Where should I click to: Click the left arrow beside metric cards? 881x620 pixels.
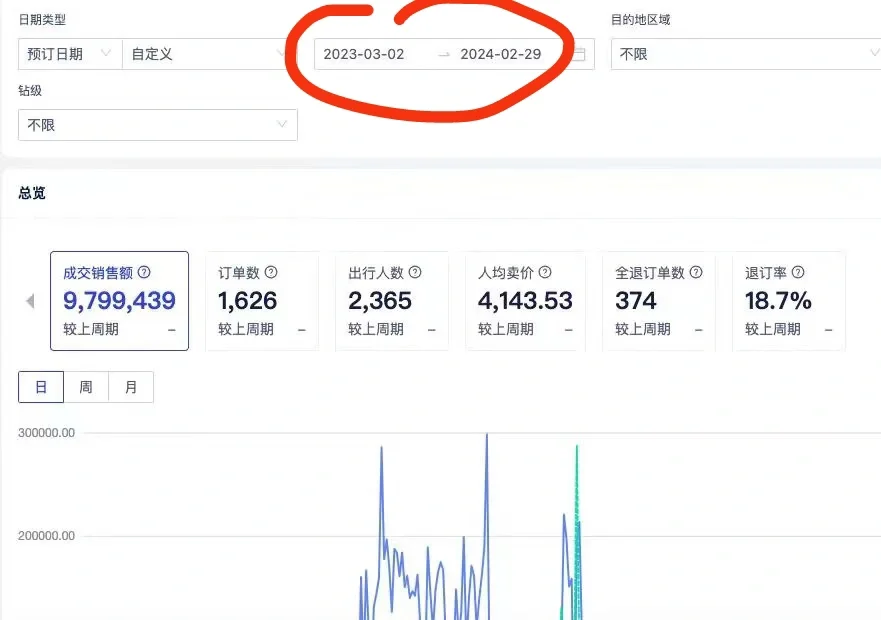point(28,300)
